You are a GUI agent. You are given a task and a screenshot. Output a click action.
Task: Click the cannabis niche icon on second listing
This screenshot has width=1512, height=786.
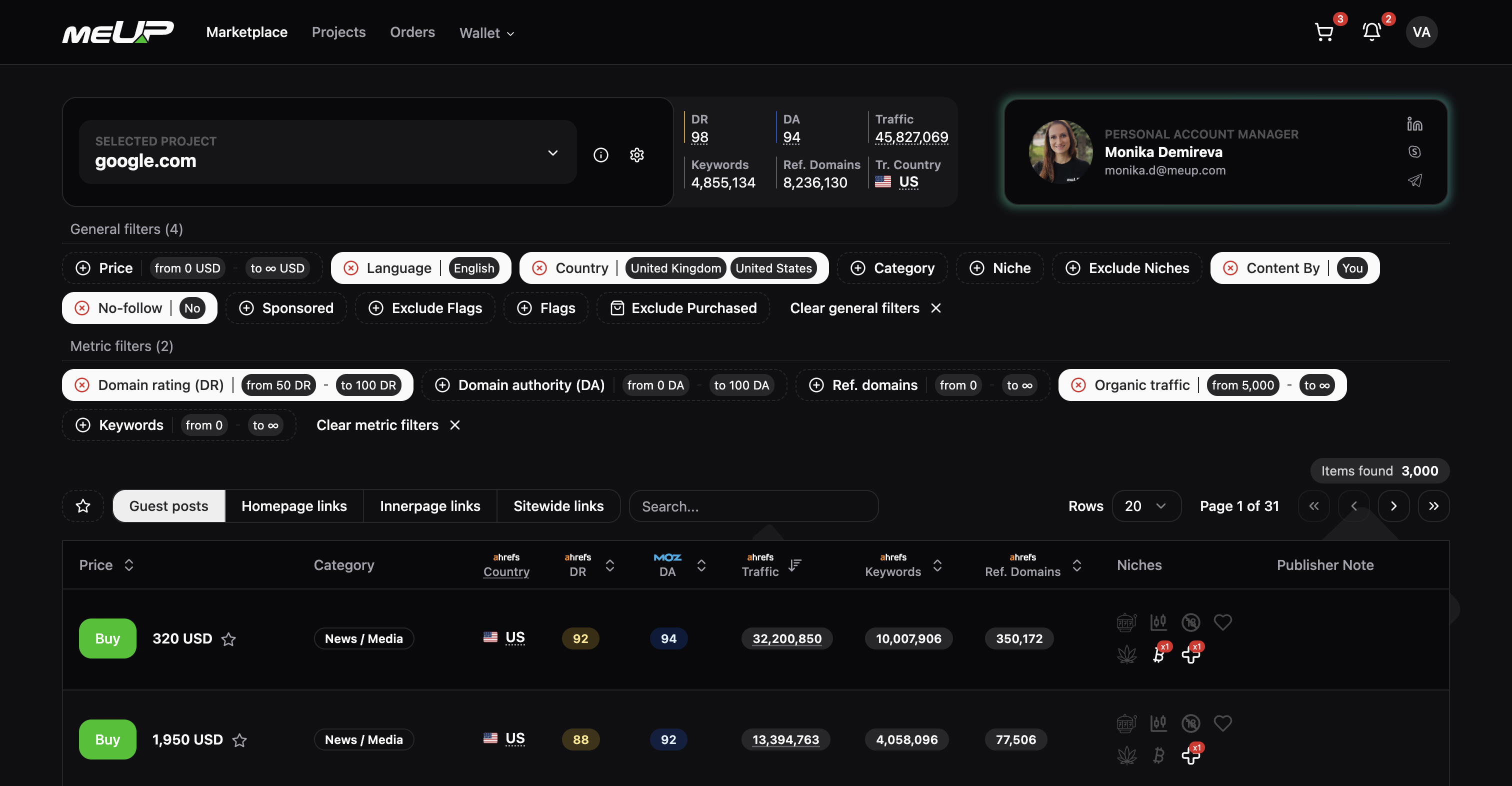pos(1126,755)
